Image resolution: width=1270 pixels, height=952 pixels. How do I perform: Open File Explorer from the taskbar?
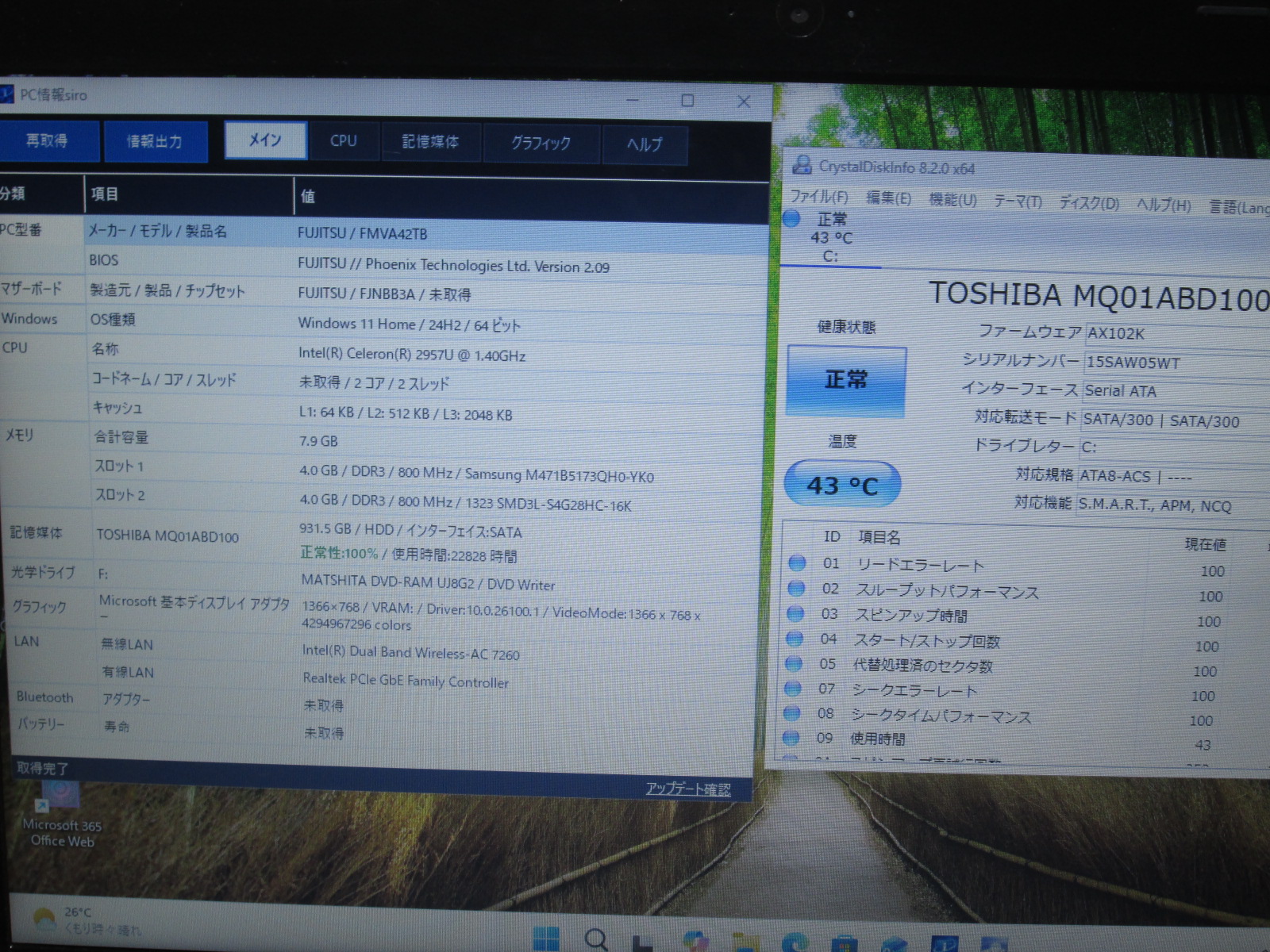click(x=745, y=943)
